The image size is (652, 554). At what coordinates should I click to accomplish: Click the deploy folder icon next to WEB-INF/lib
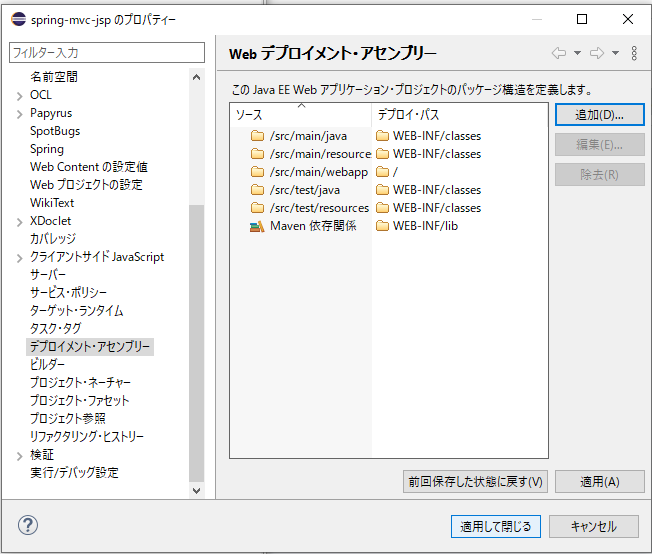tap(382, 226)
